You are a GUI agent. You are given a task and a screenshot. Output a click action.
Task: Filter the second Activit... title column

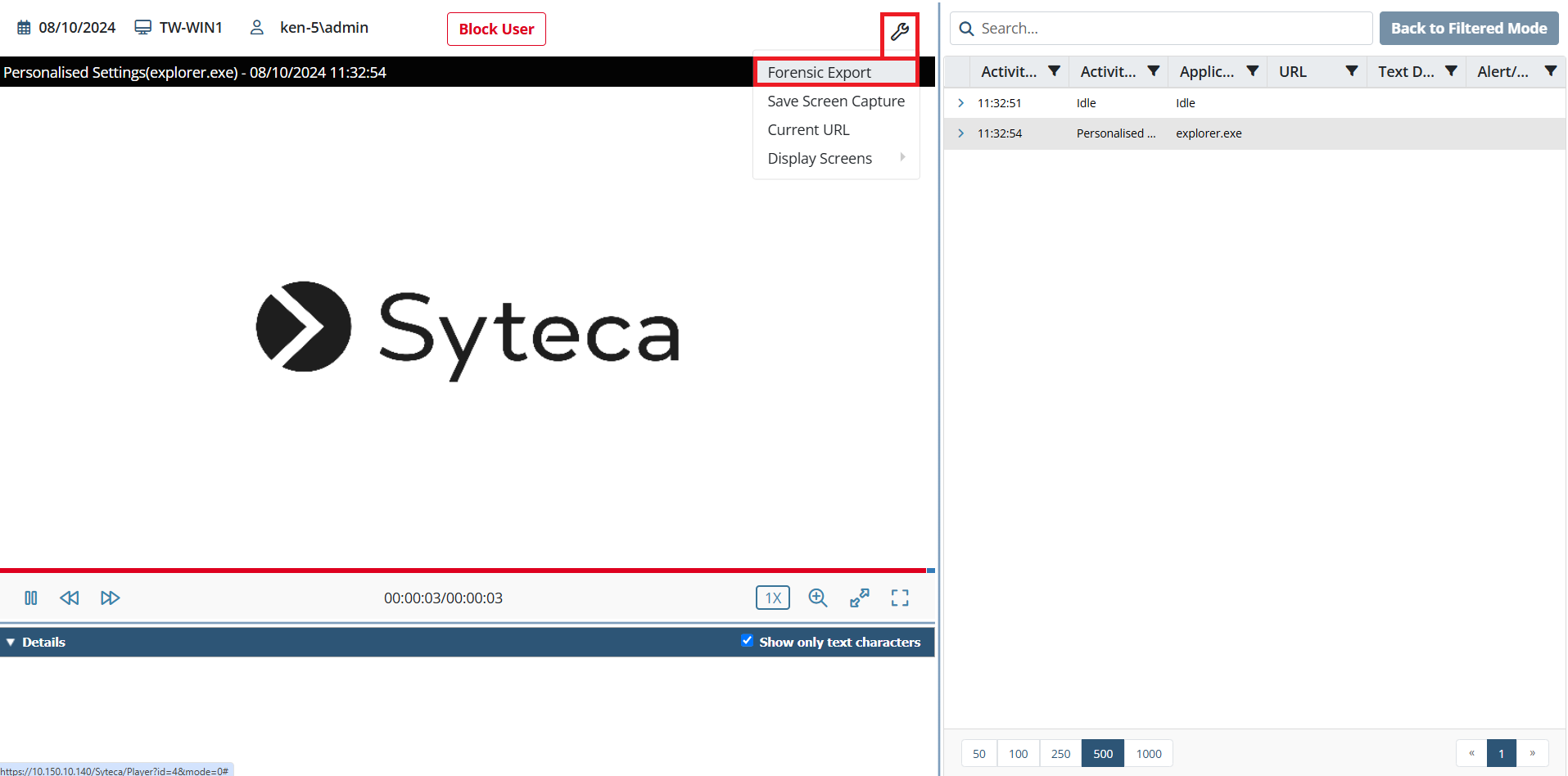click(1153, 71)
